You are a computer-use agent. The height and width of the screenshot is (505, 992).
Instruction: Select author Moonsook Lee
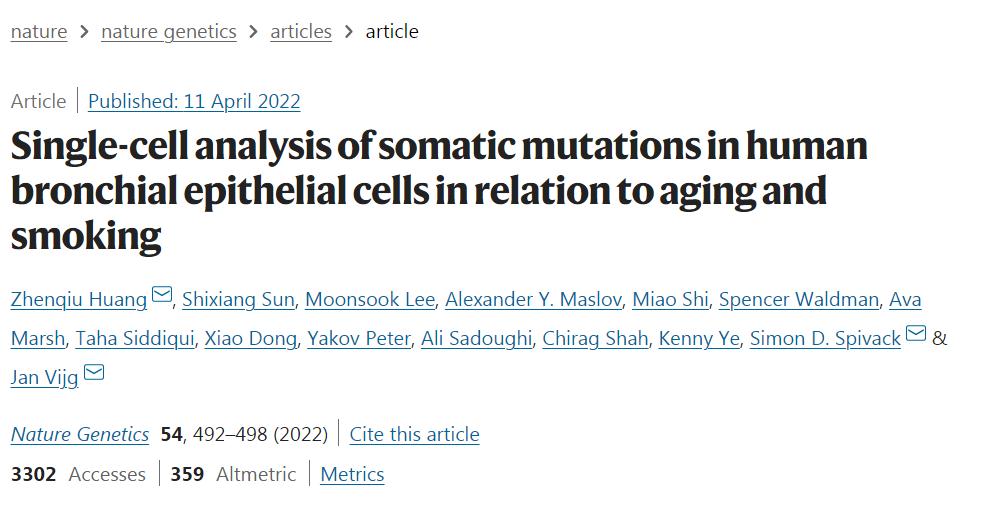pyautogui.click(x=370, y=299)
